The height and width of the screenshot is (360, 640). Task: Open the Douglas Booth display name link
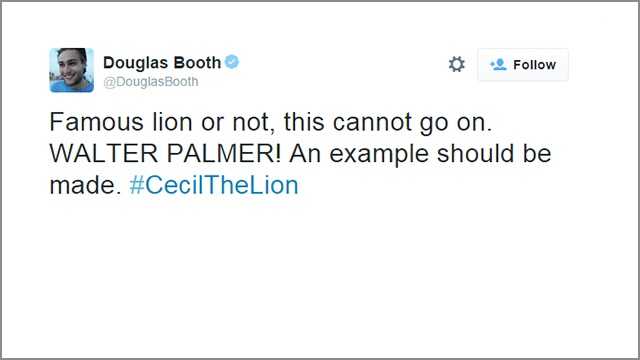click(162, 63)
